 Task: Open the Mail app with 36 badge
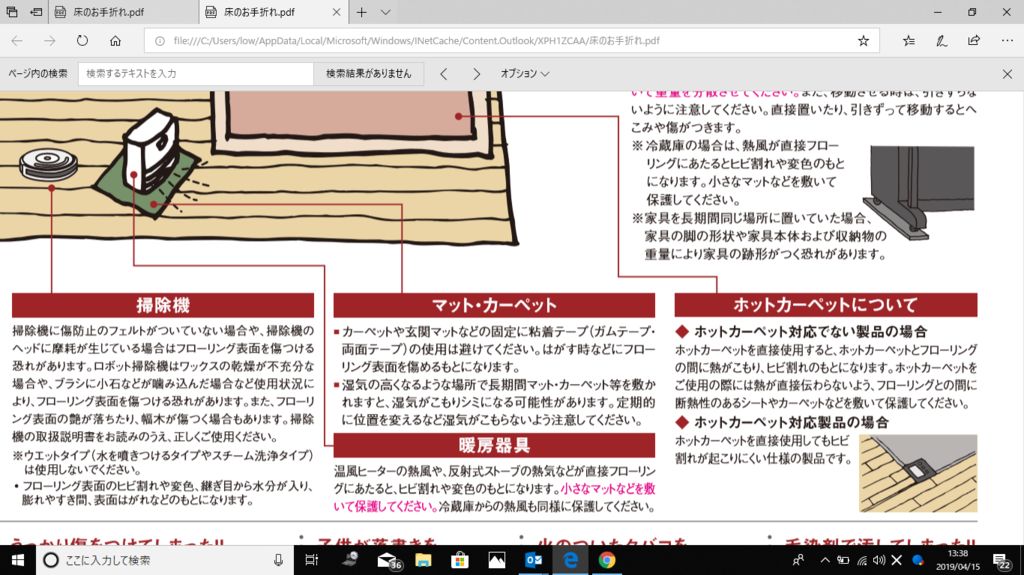pos(389,560)
